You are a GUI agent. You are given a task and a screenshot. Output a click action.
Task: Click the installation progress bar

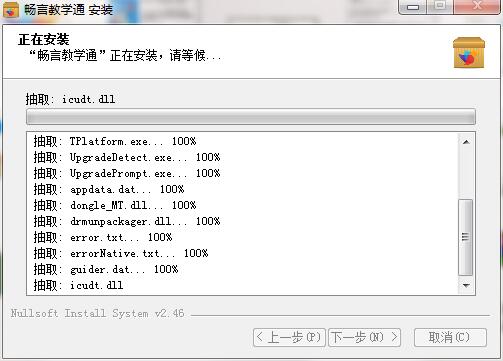click(251, 117)
